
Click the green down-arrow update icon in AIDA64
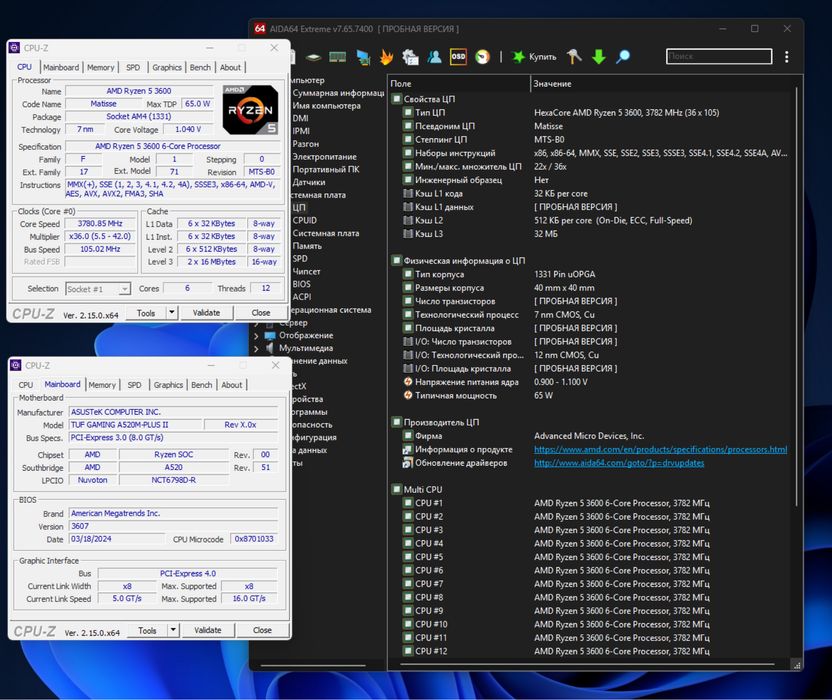click(x=599, y=57)
